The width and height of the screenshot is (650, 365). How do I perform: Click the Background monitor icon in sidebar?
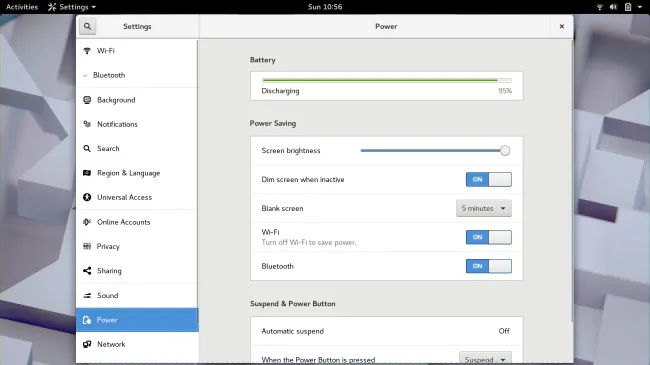[87, 100]
